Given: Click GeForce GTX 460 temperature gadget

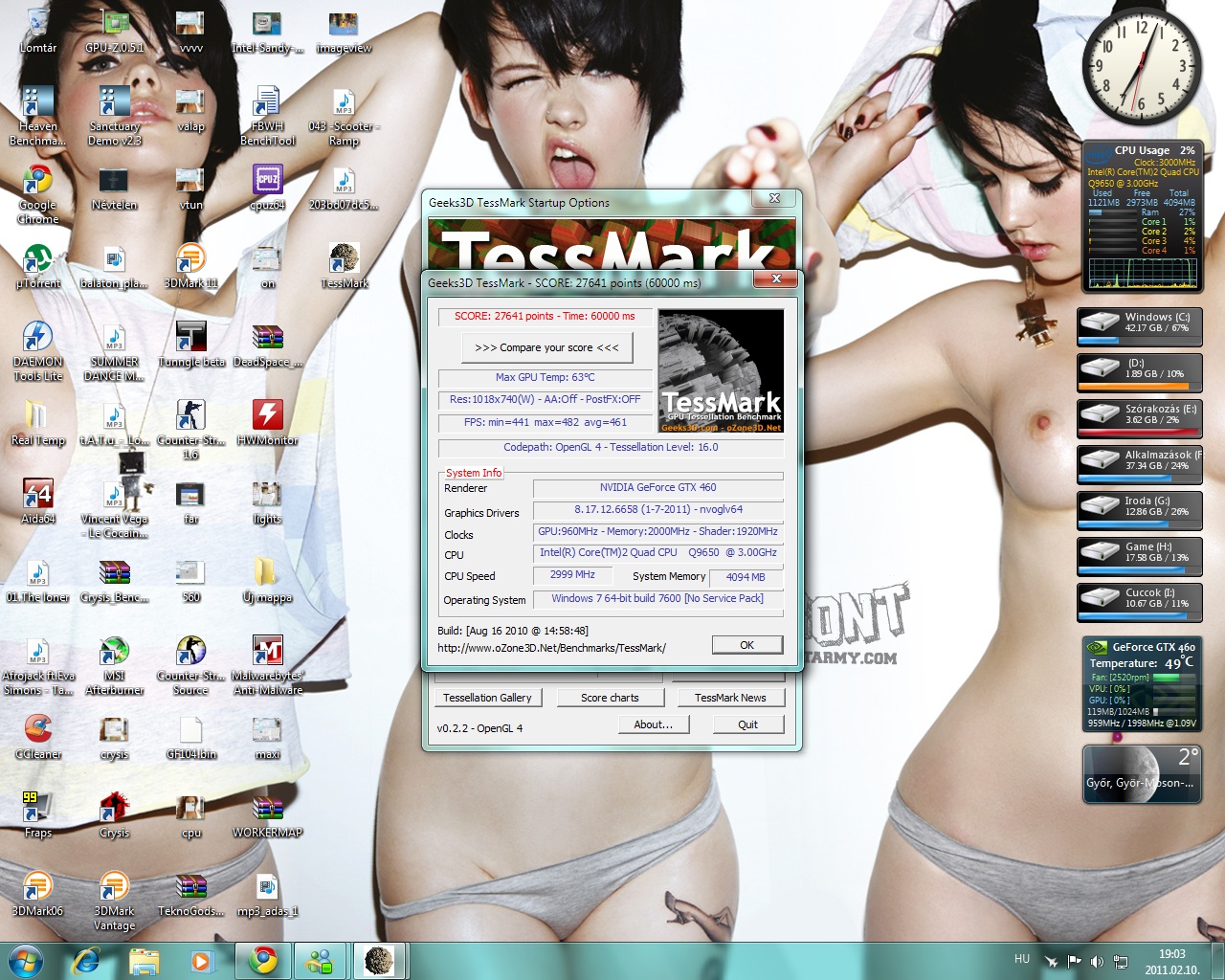Looking at the screenshot, I should click(x=1142, y=684).
